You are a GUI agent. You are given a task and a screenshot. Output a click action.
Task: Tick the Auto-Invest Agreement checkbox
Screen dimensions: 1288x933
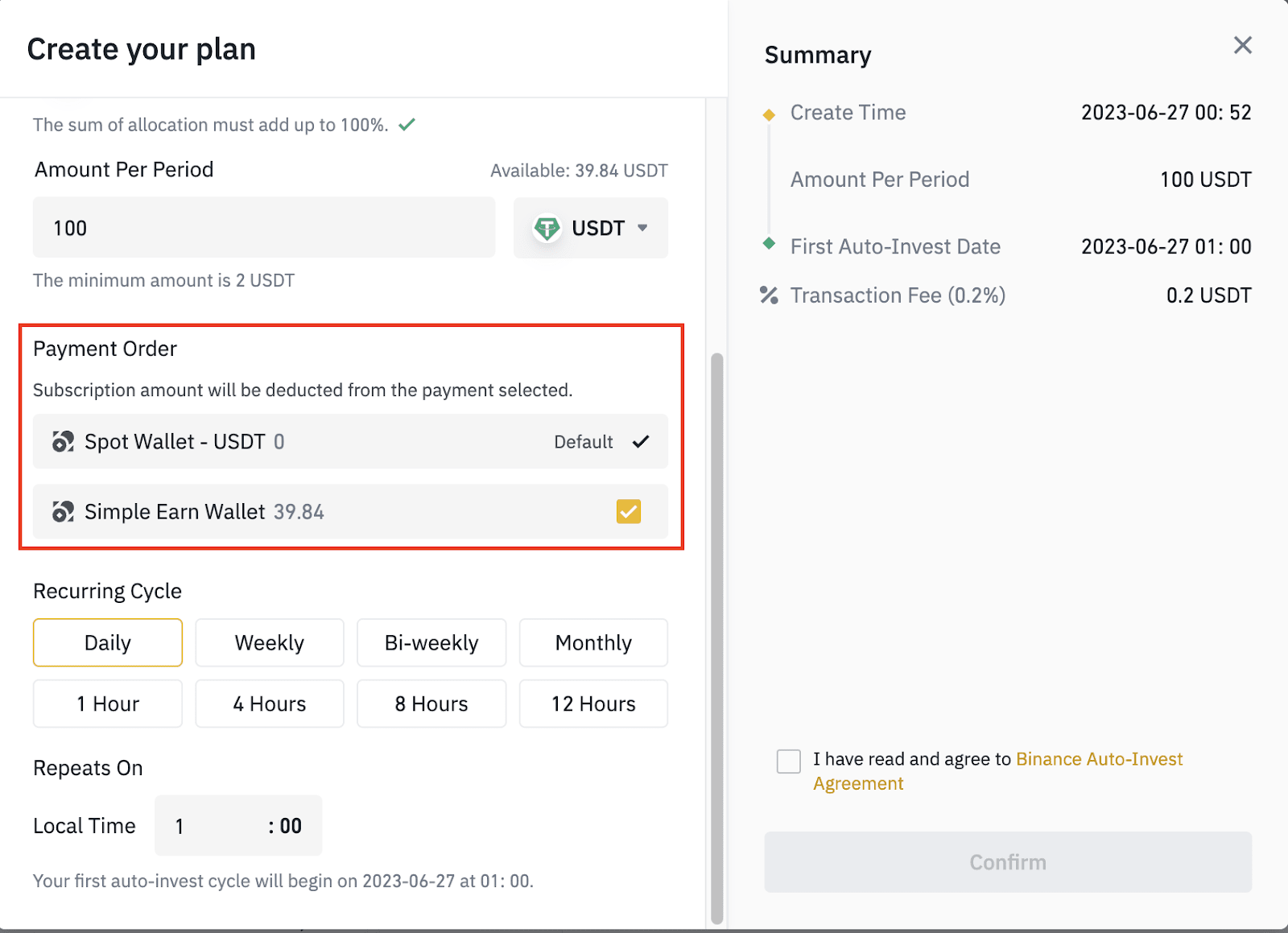pyautogui.click(x=789, y=761)
